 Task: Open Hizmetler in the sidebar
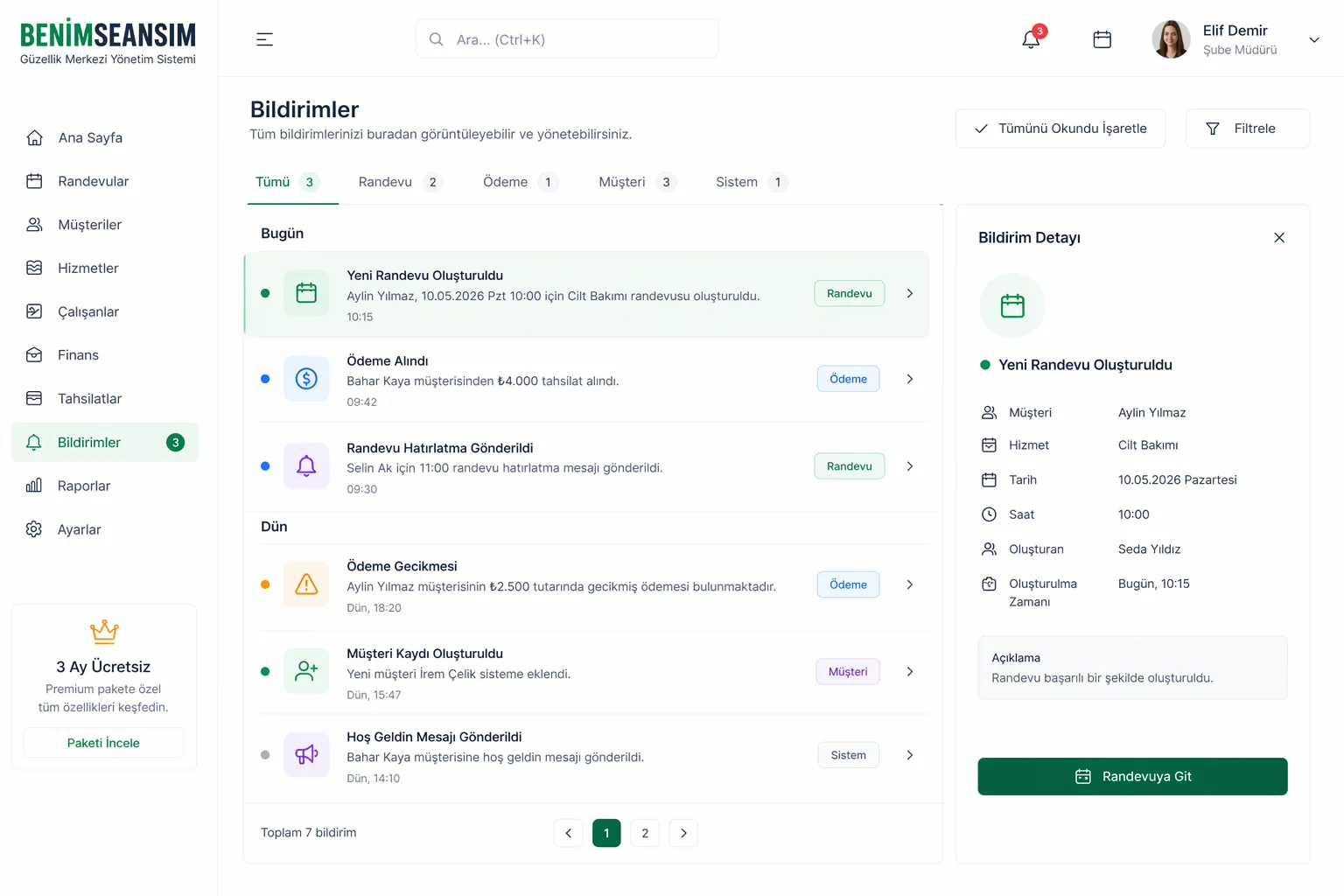click(x=105, y=268)
